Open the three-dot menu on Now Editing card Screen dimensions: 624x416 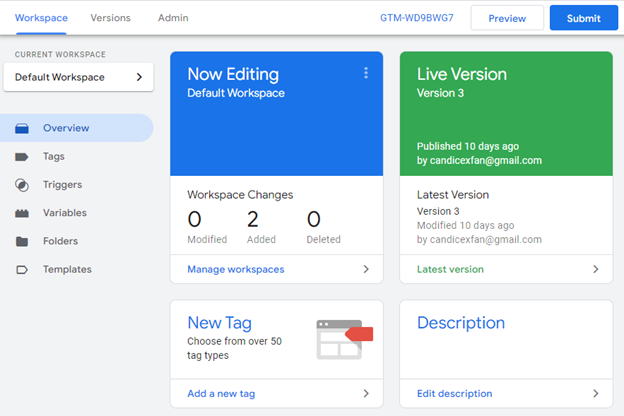[x=366, y=73]
